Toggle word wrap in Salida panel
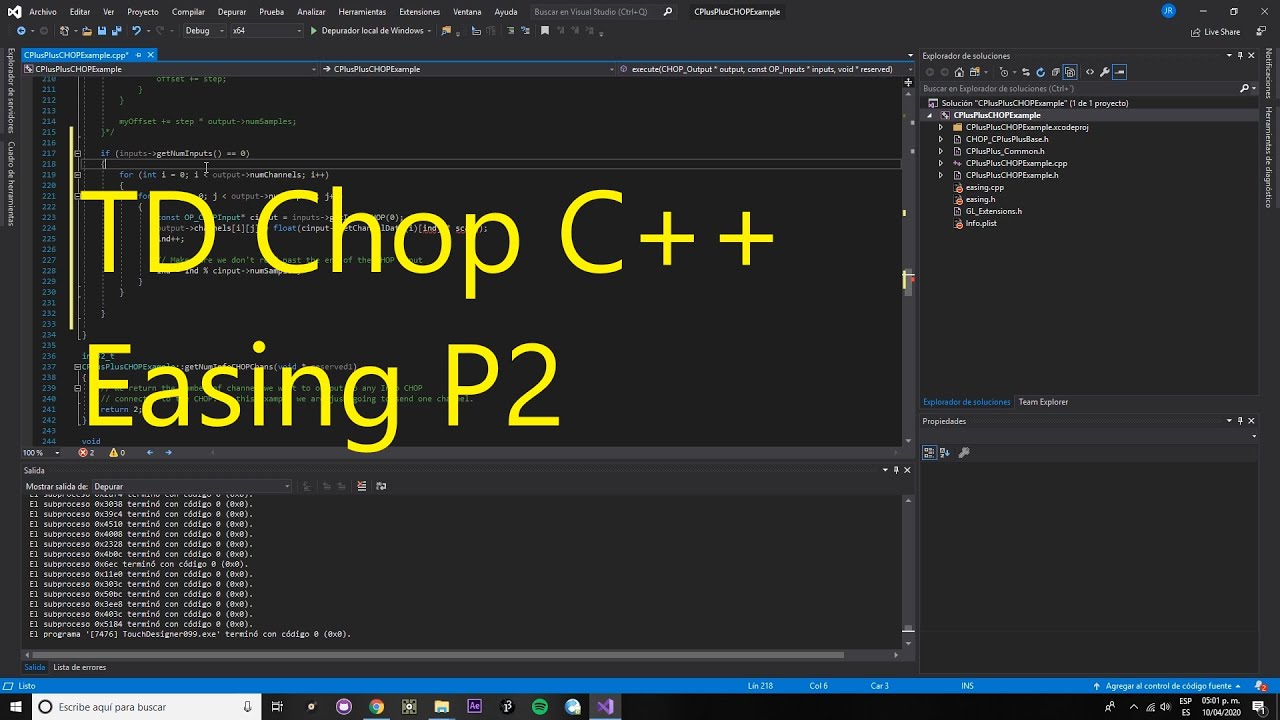 [381, 486]
